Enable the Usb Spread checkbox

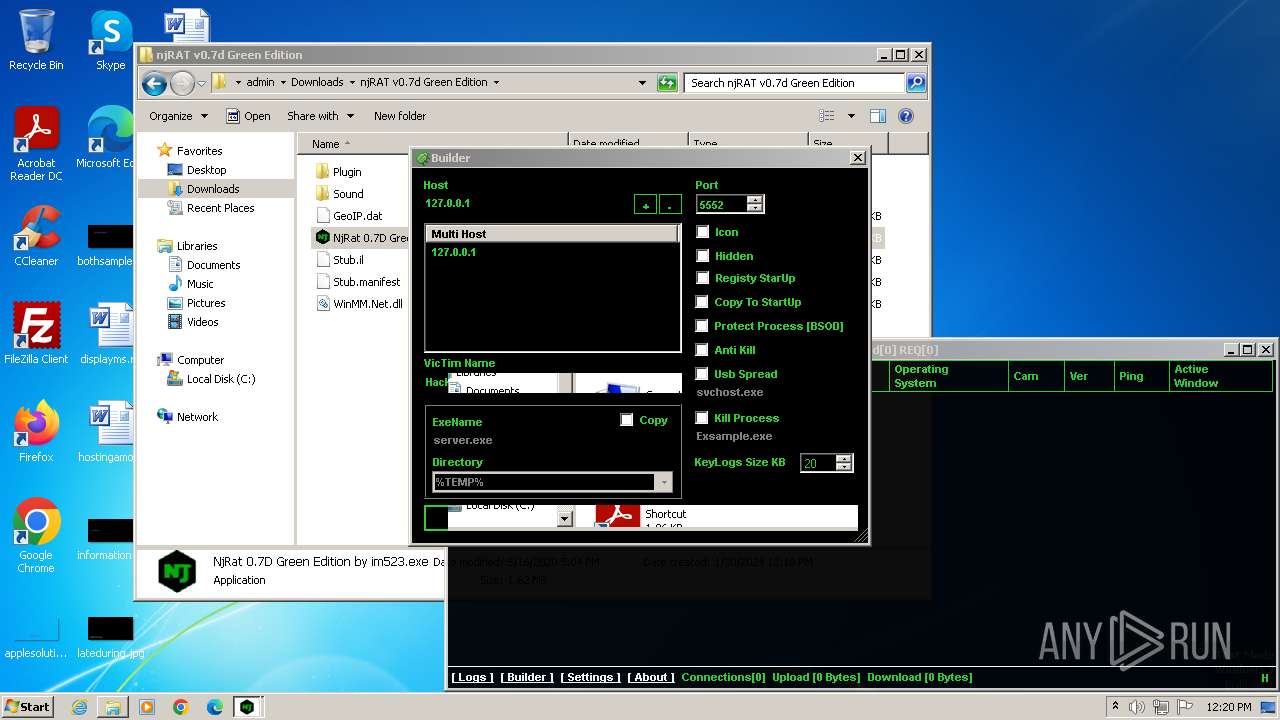tap(703, 374)
